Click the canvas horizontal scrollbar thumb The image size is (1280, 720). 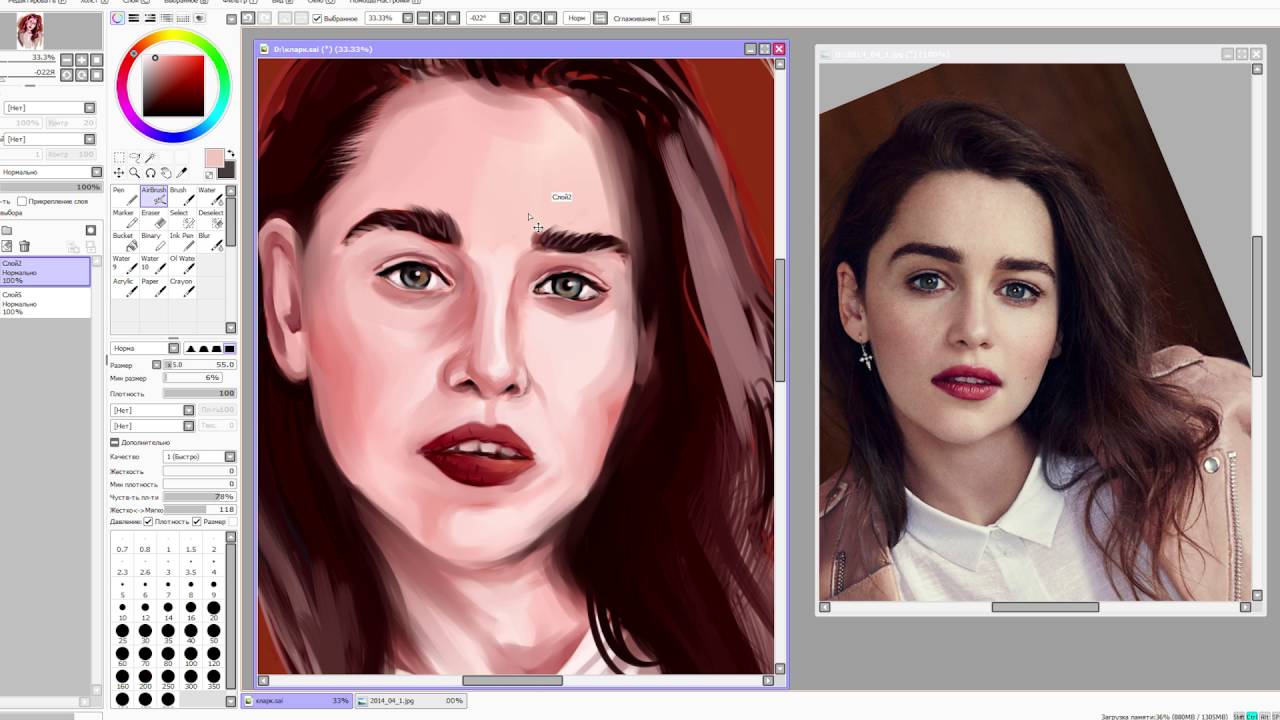pyautogui.click(x=512, y=681)
